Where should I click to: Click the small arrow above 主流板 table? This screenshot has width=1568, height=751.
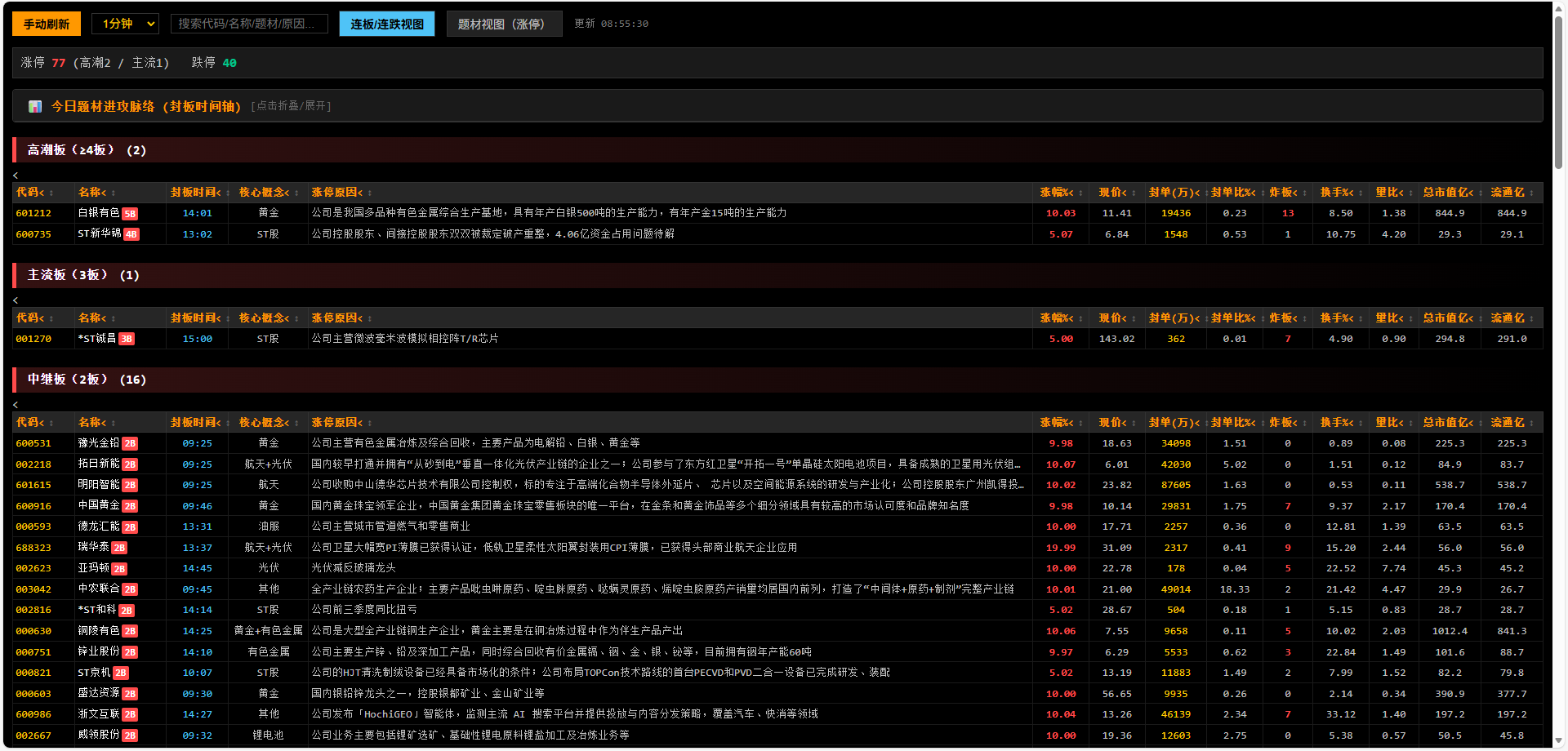16,300
